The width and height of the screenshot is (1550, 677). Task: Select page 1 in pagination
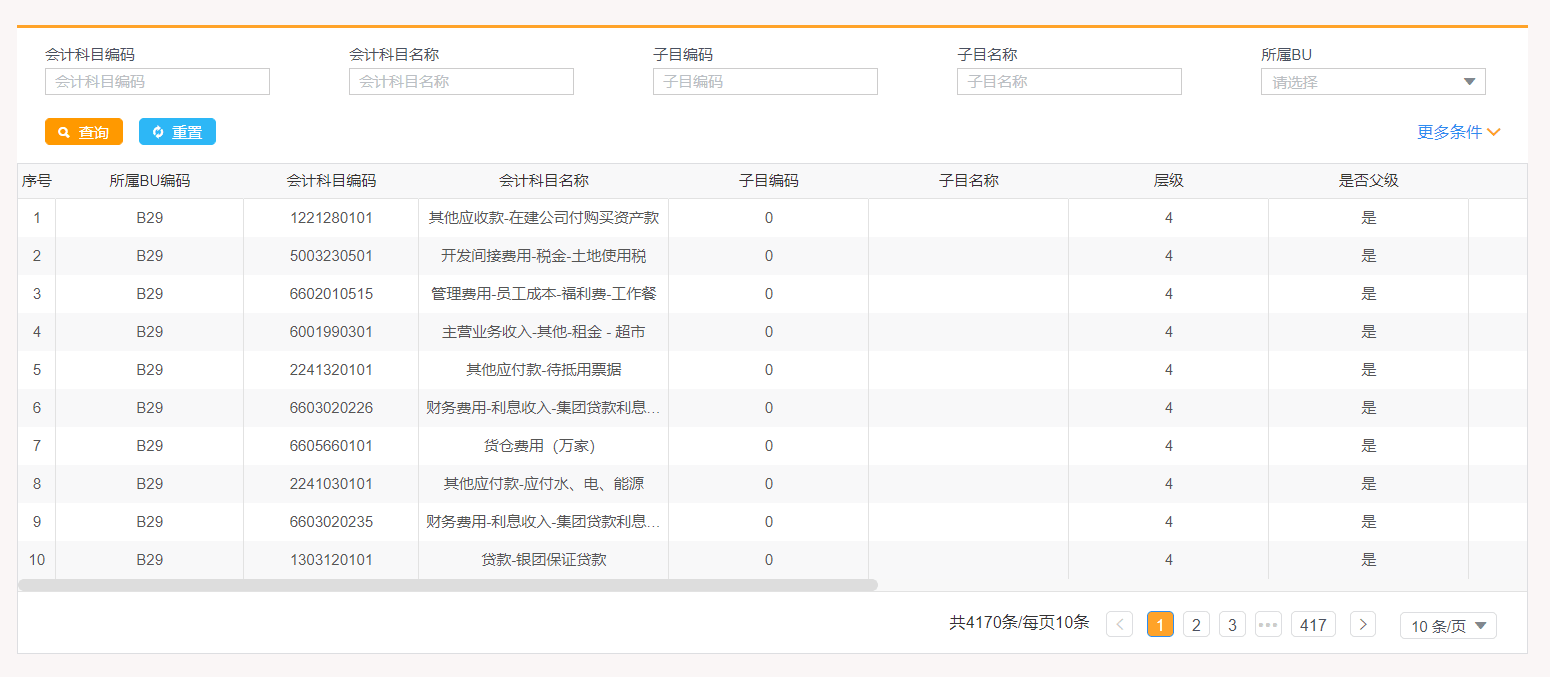pyautogui.click(x=1160, y=625)
